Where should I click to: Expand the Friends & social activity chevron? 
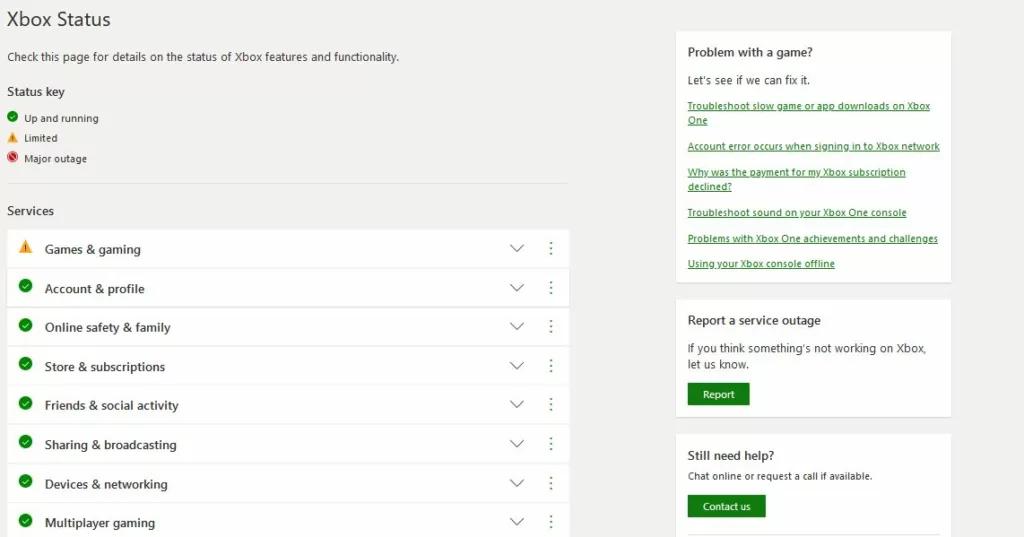click(x=517, y=404)
